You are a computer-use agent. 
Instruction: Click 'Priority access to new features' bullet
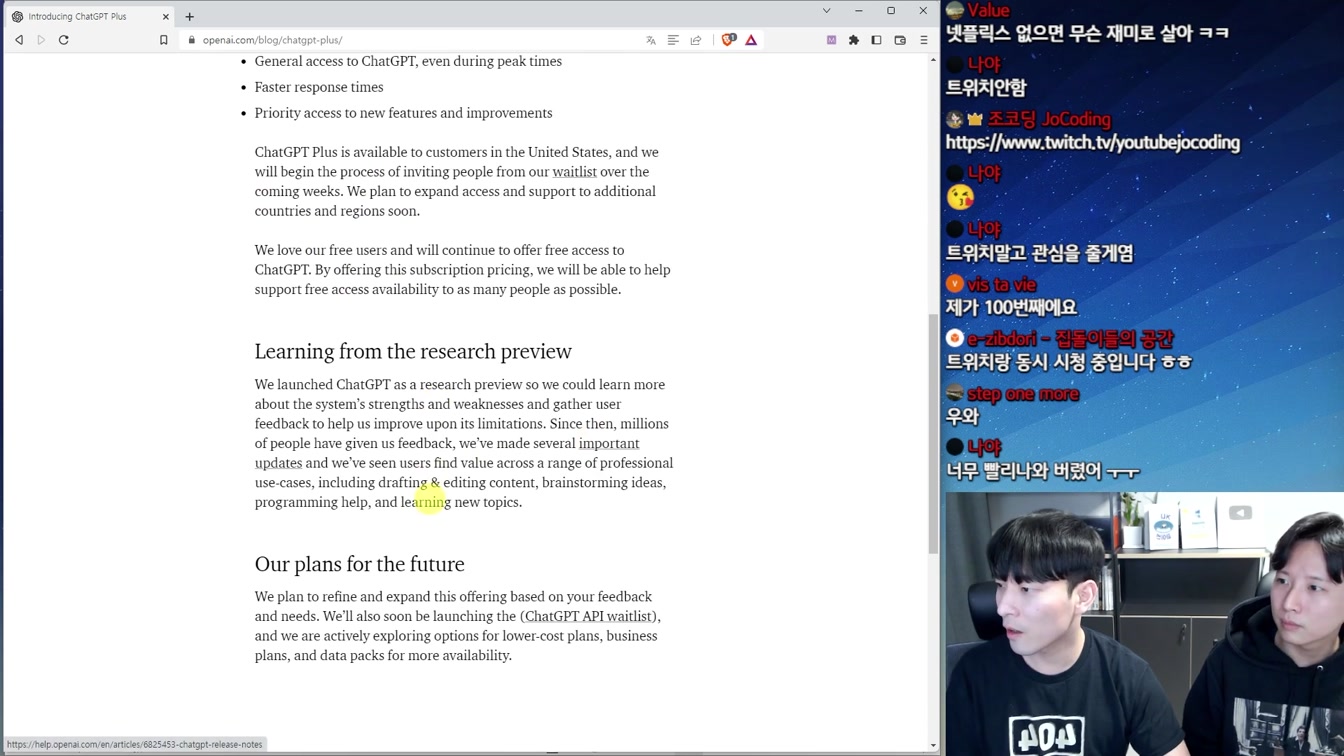pyautogui.click(x=403, y=113)
